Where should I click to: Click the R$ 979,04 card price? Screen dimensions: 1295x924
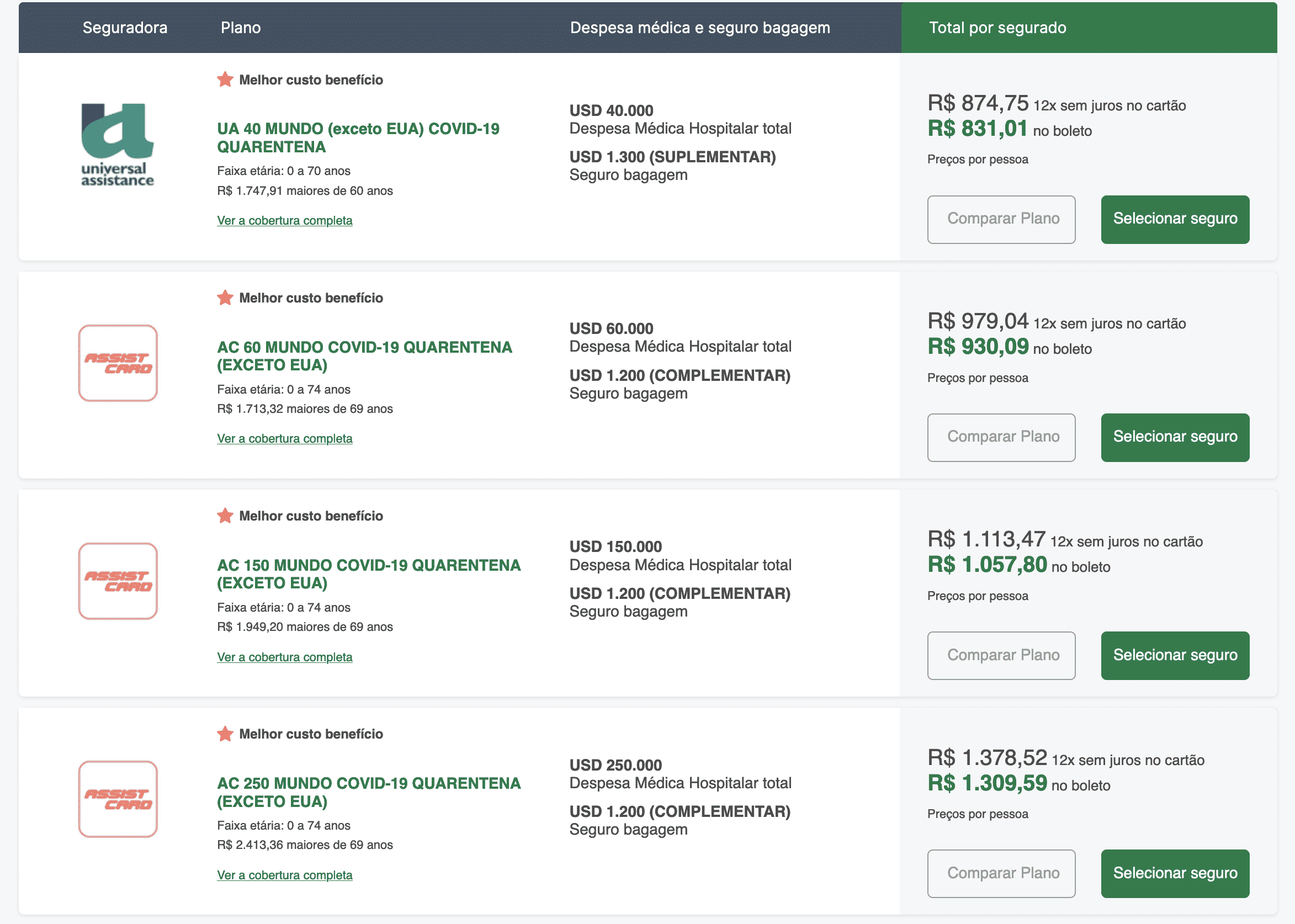pyautogui.click(x=978, y=321)
